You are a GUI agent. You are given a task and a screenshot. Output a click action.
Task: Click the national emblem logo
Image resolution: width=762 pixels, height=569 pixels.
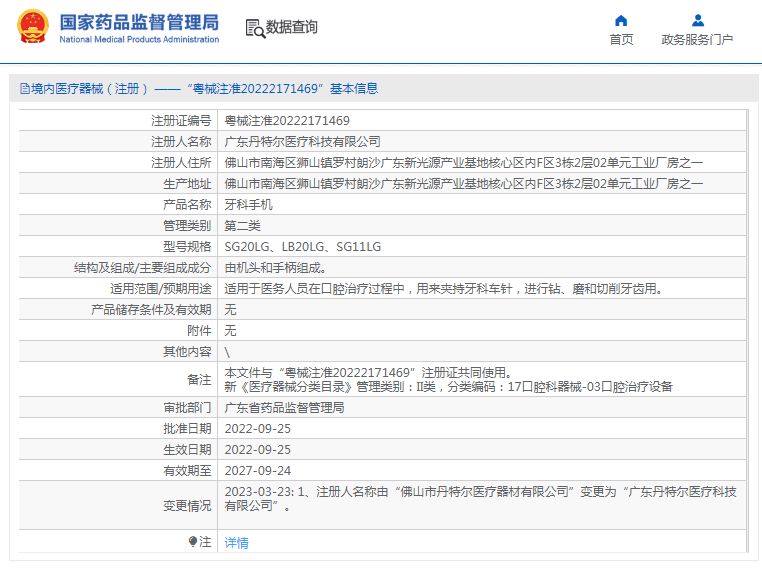(33, 27)
